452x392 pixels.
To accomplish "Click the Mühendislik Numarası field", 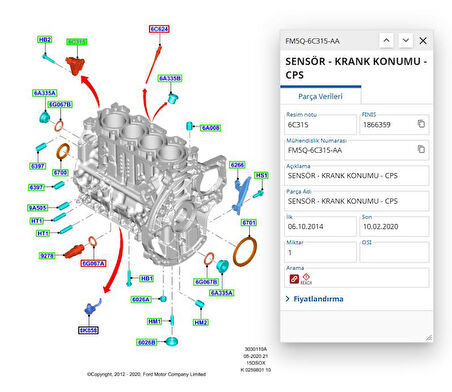I will tap(357, 150).
